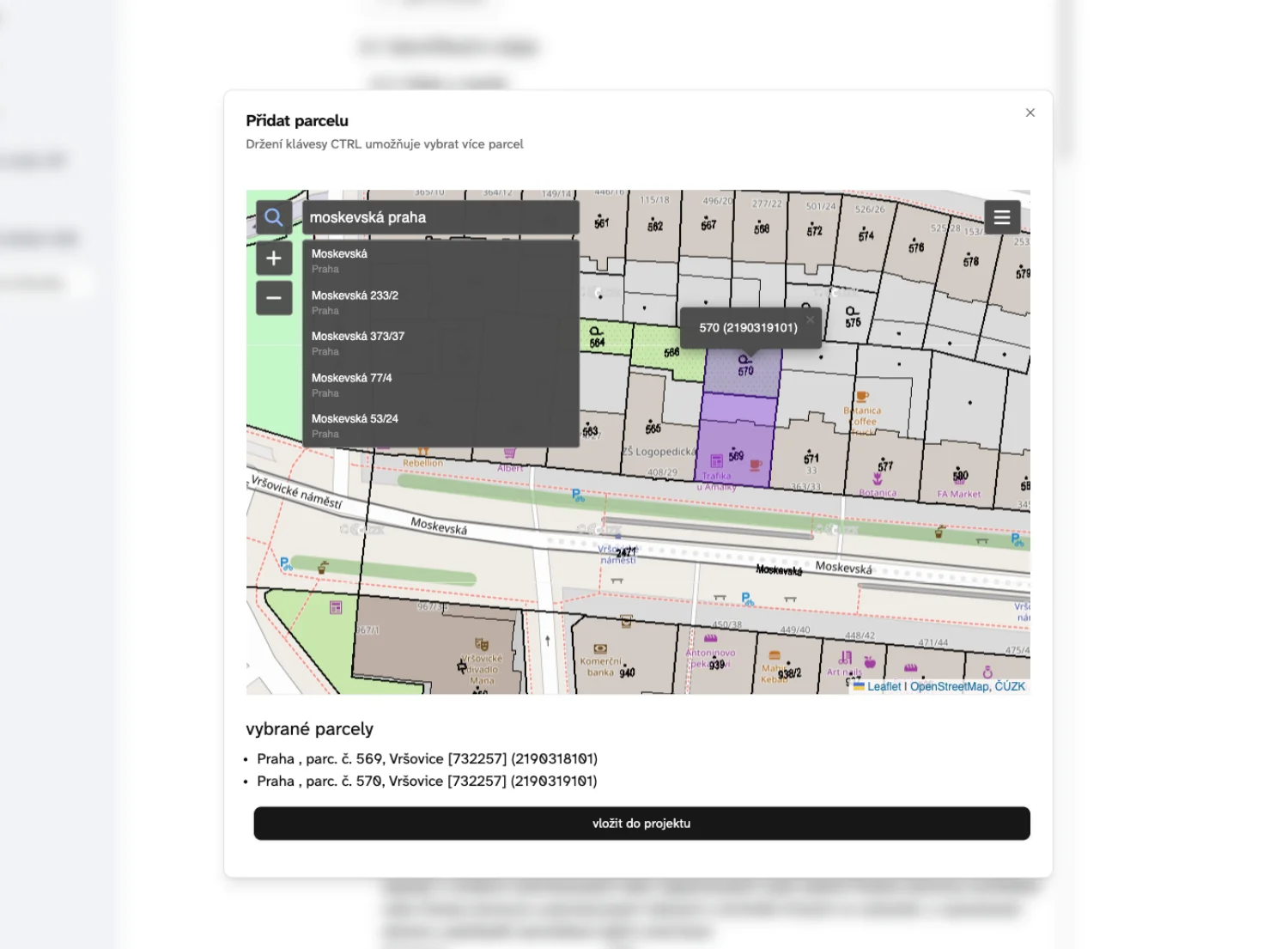Screen dimensions: 1288x949
Task: Dismiss the parcel 570 popup
Action: 810,319
